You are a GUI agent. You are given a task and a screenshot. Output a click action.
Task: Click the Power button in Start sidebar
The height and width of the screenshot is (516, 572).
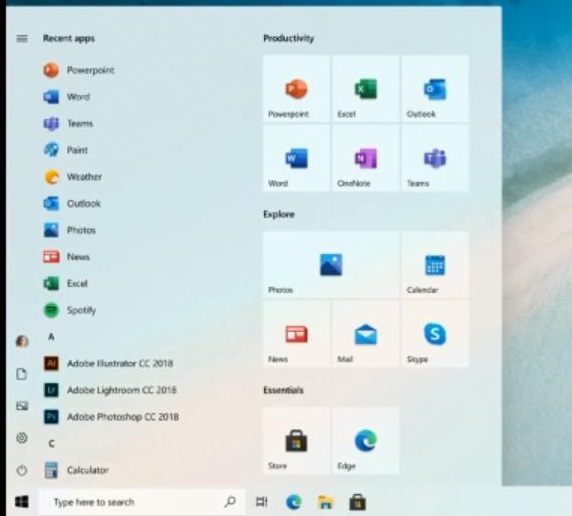[x=22, y=470]
